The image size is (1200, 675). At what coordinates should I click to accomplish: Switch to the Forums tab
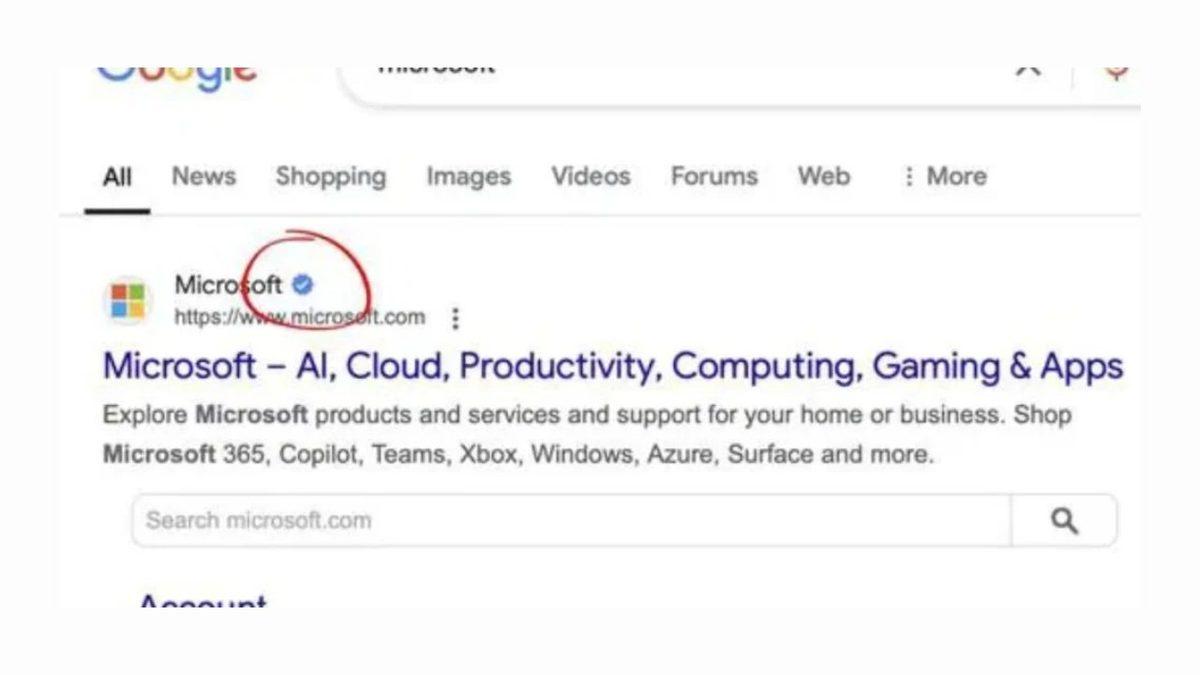713,176
